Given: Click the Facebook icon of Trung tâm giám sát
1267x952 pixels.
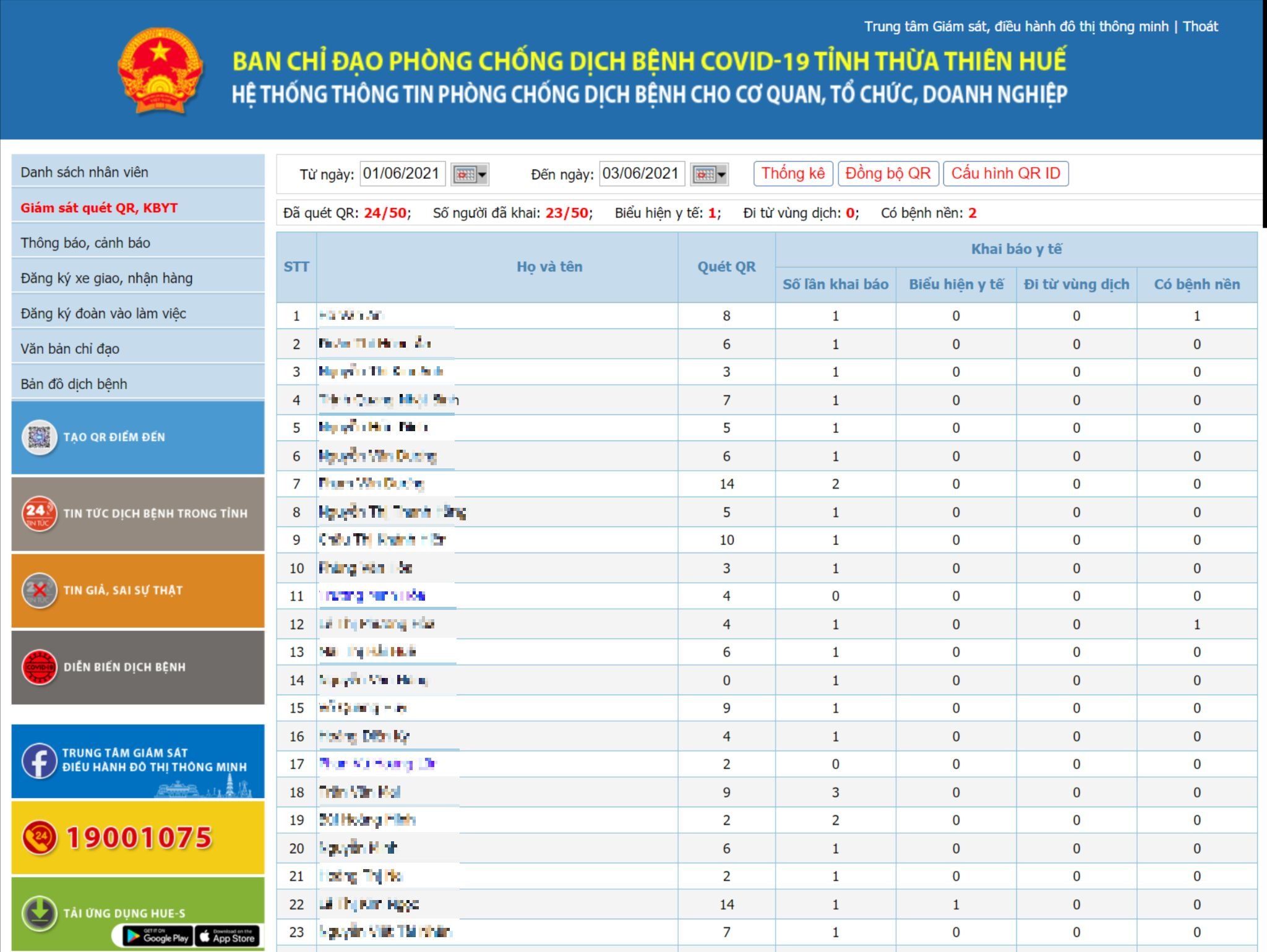Looking at the screenshot, I should tap(39, 760).
